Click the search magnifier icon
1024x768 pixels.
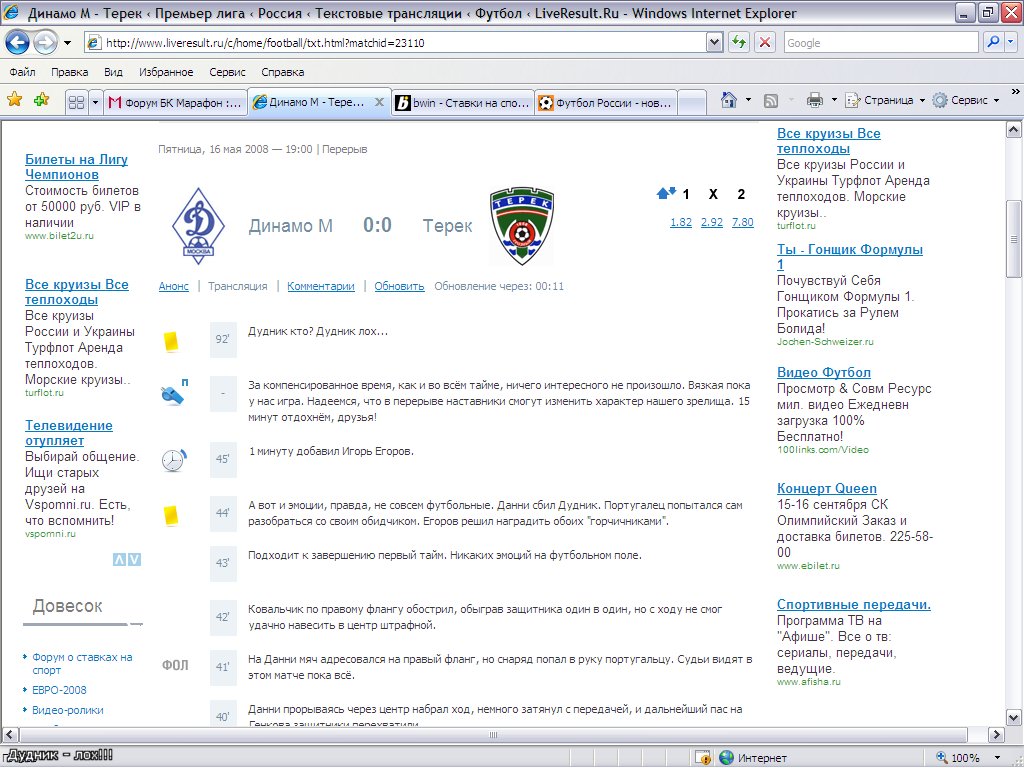pyautogui.click(x=993, y=42)
